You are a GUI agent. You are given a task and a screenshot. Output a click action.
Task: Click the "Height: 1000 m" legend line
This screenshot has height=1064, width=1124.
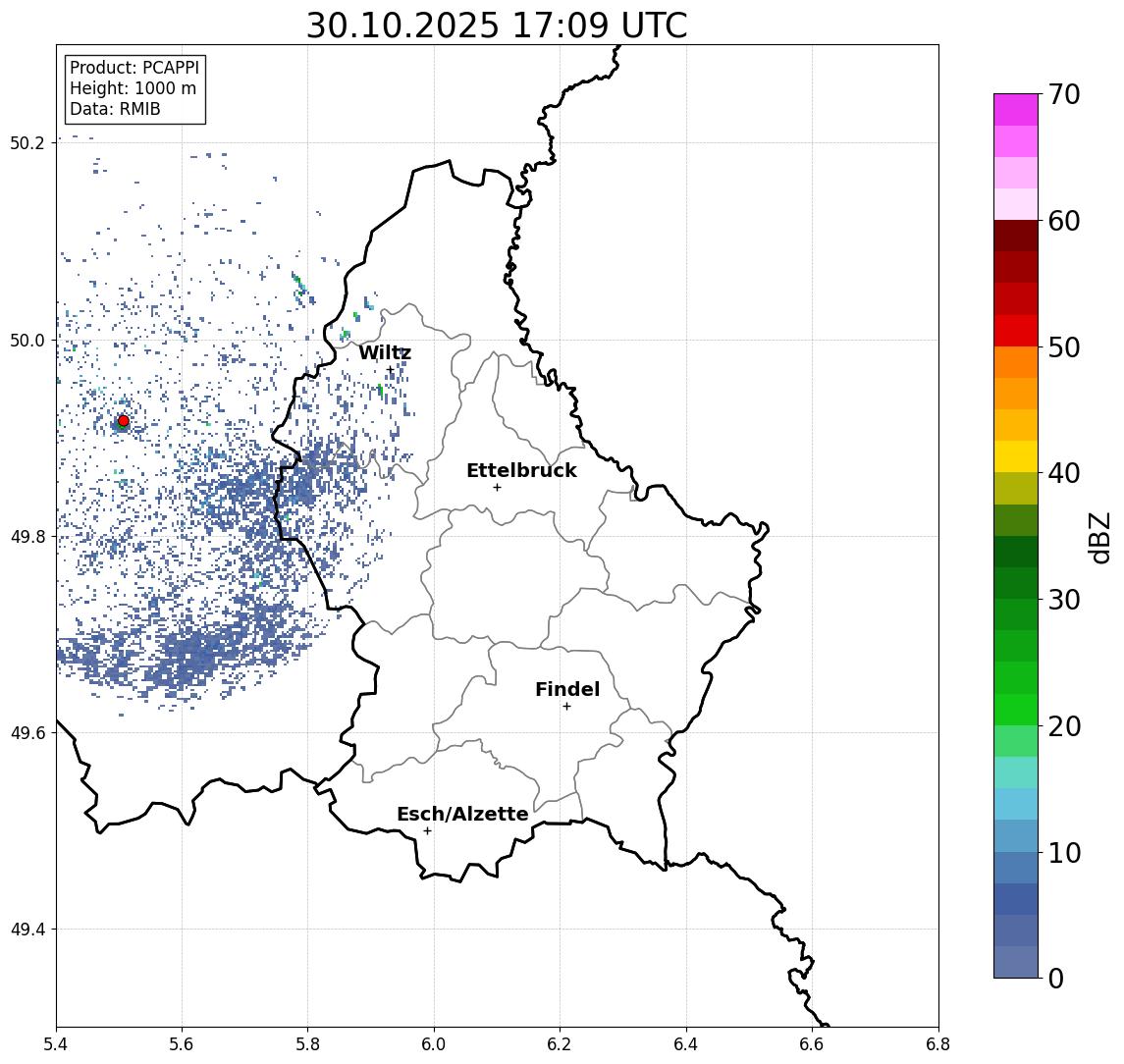pyautogui.click(x=133, y=88)
